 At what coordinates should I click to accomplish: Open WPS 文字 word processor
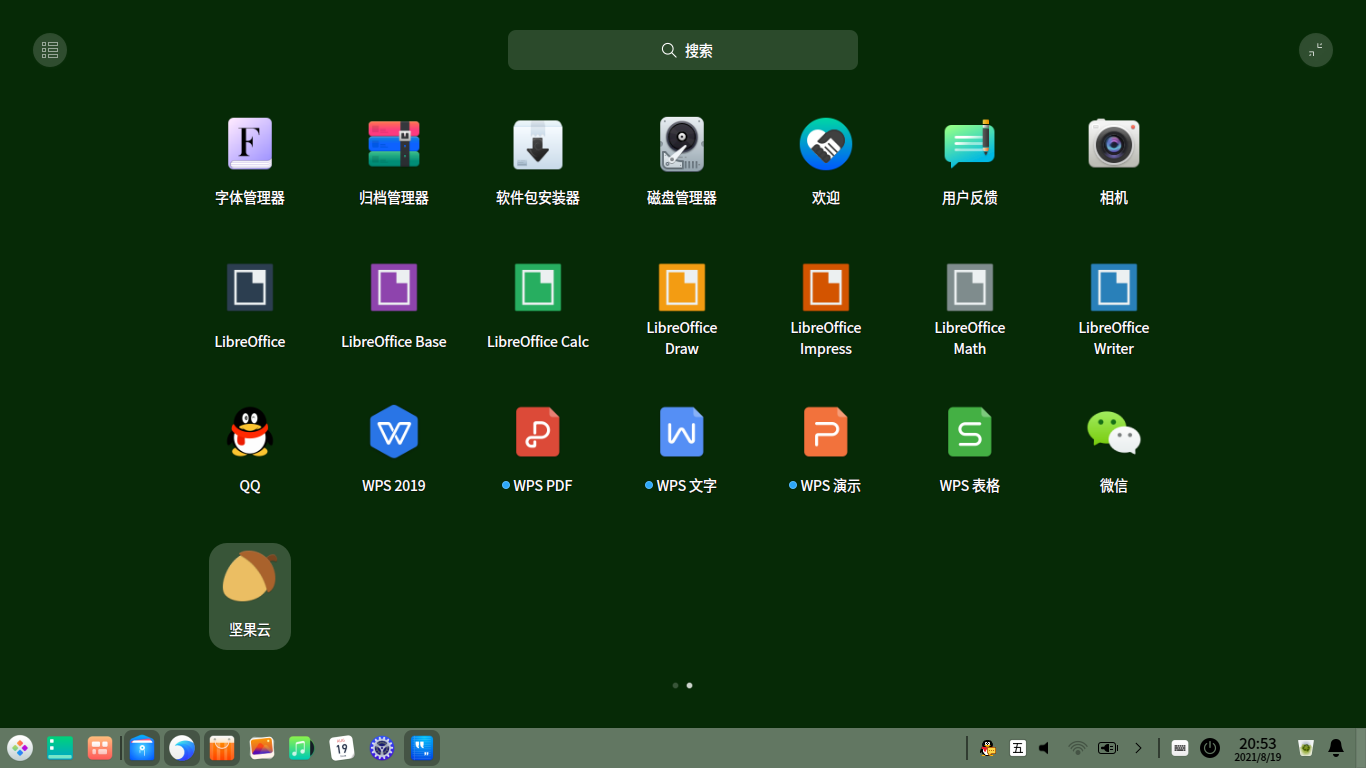[682, 432]
